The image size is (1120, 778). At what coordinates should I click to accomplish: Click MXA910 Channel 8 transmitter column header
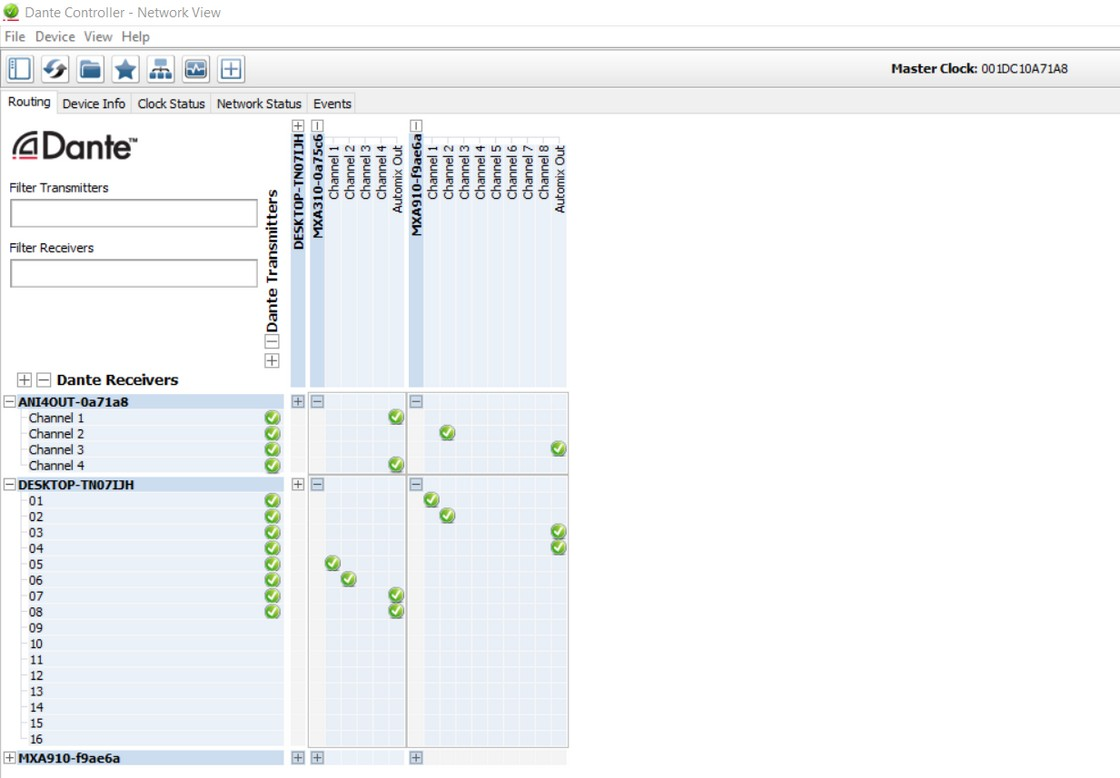pyautogui.click(x=544, y=172)
